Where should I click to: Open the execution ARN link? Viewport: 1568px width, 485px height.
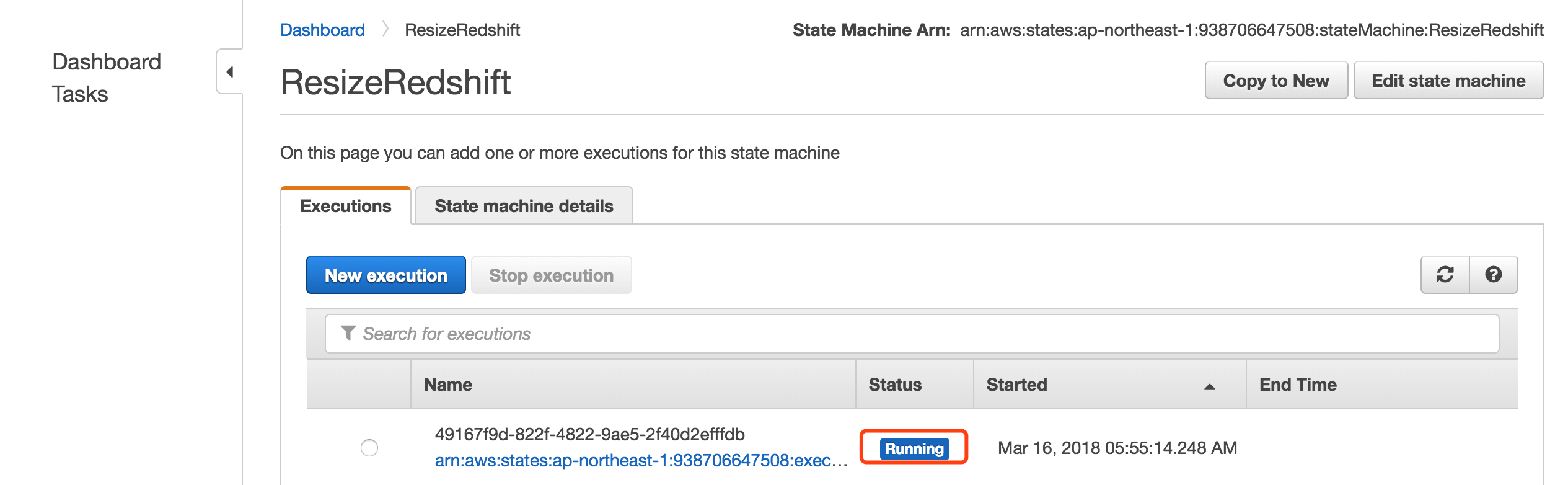click(641, 460)
